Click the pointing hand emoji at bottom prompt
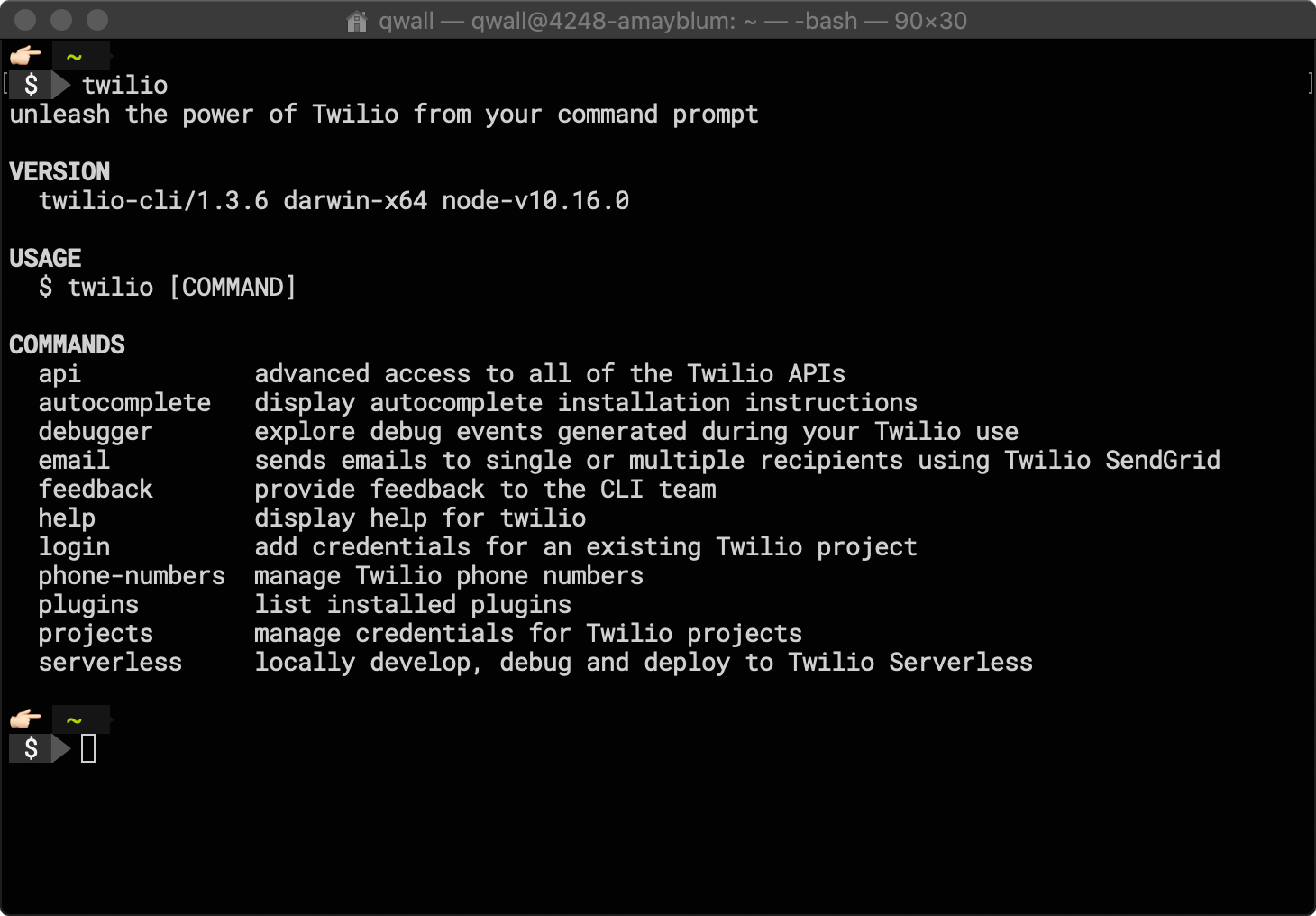The height and width of the screenshot is (916, 1316). [25, 719]
